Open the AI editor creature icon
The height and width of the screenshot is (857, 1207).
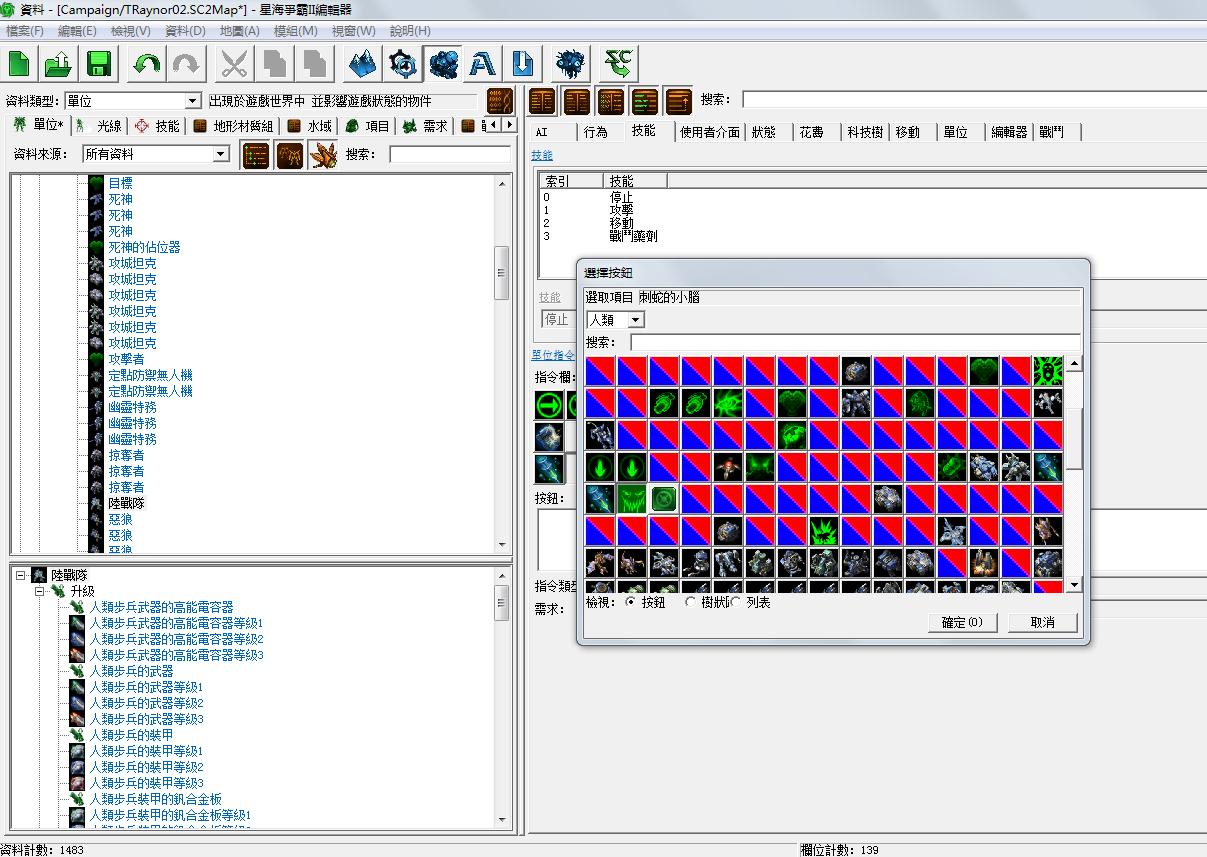(x=572, y=65)
